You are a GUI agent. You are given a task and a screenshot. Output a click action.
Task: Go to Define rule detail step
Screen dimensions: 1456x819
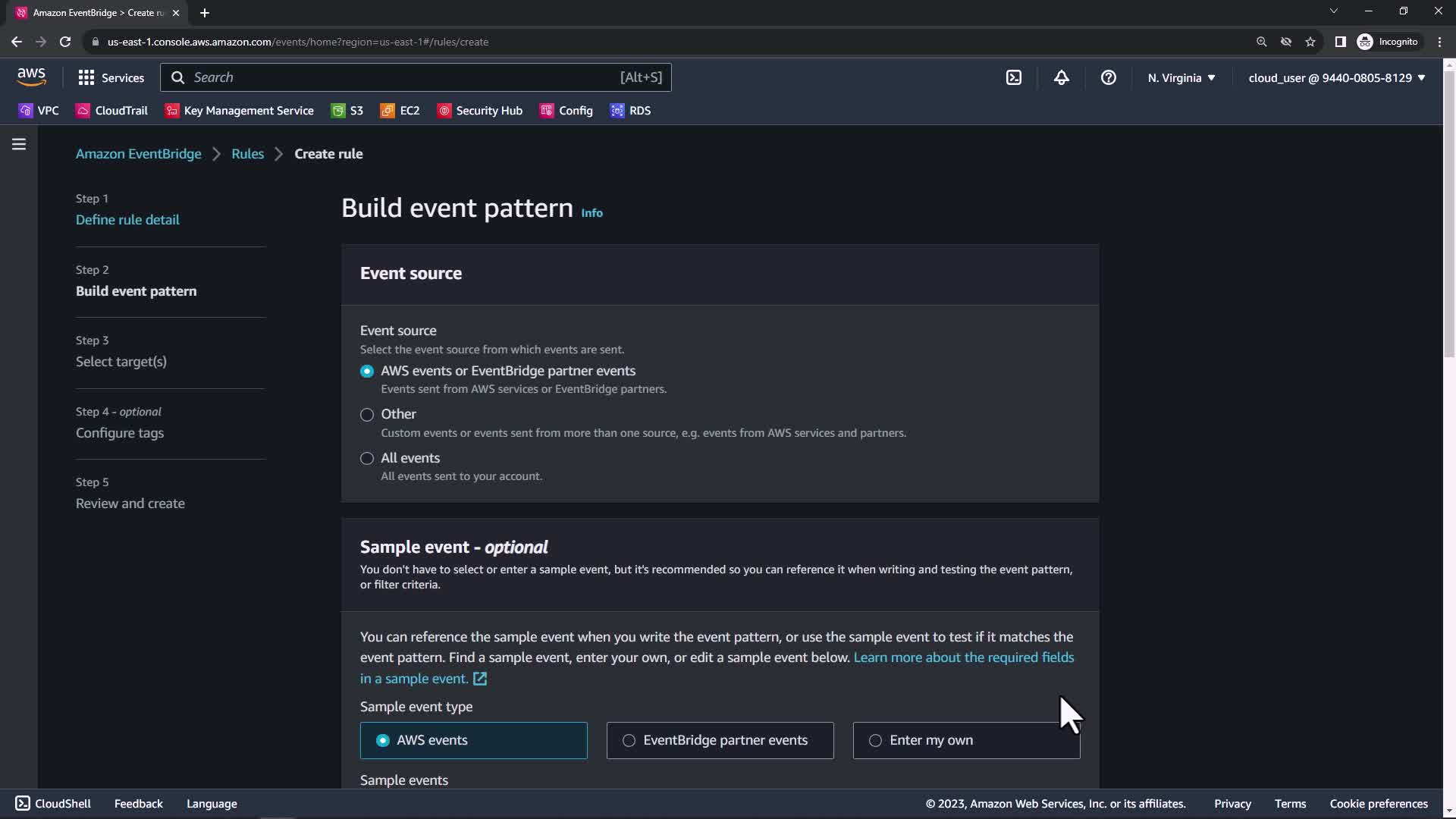click(x=127, y=220)
